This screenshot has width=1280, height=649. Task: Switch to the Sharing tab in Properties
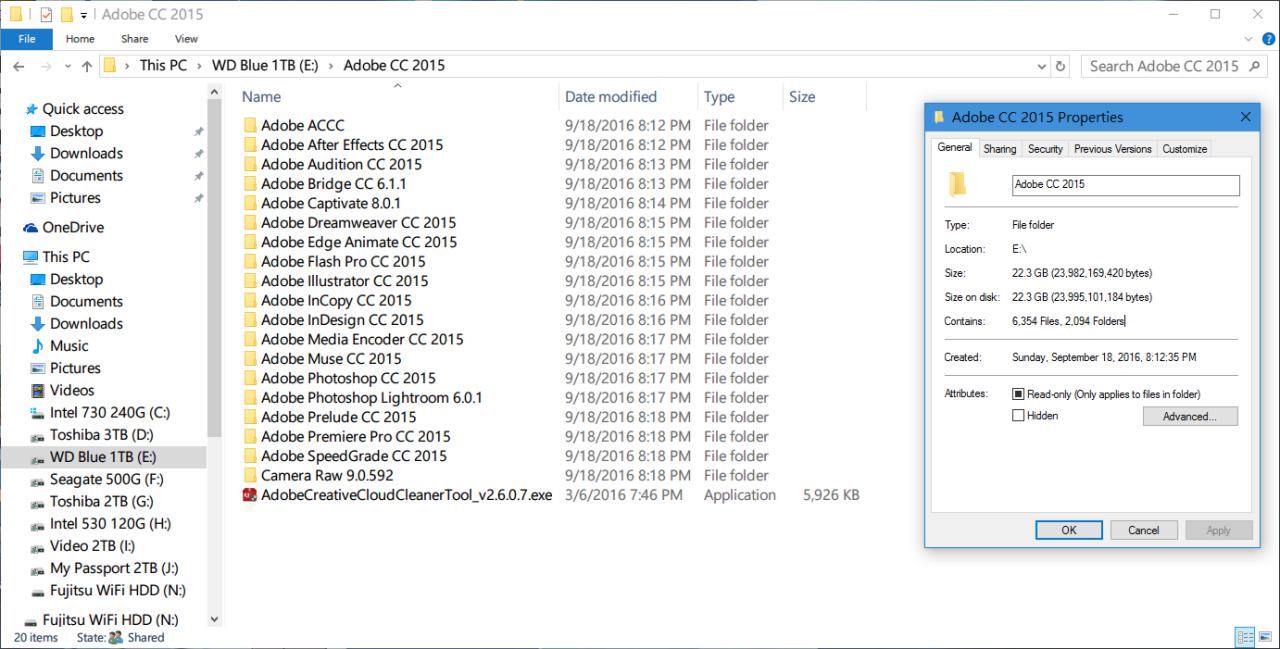click(x=1000, y=149)
